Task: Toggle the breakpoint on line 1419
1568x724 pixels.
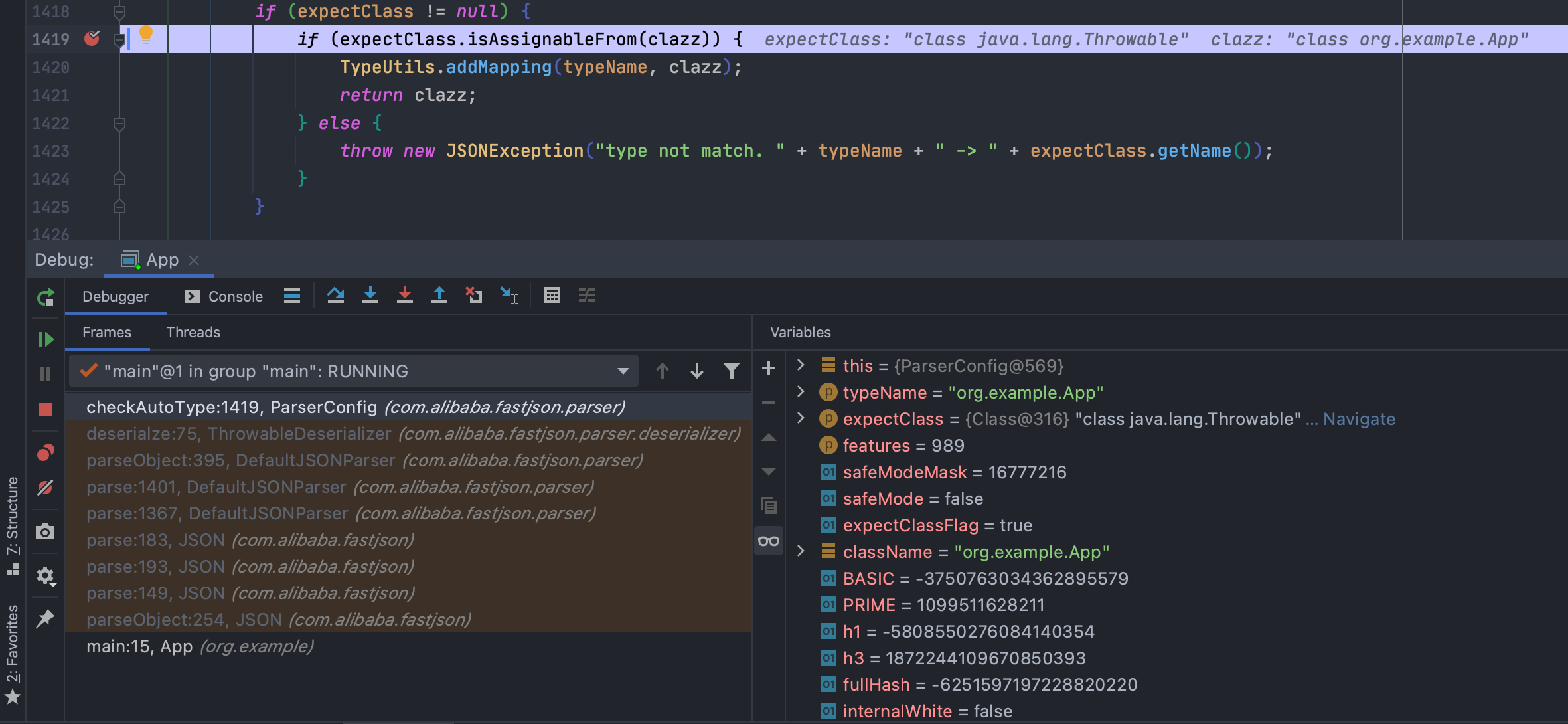Action: 92,39
